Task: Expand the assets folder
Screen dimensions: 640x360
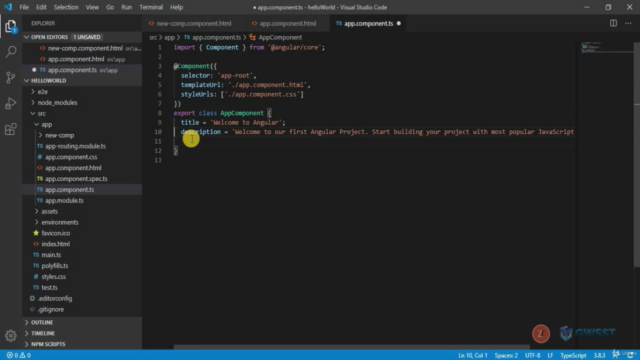Action: pos(82,211)
